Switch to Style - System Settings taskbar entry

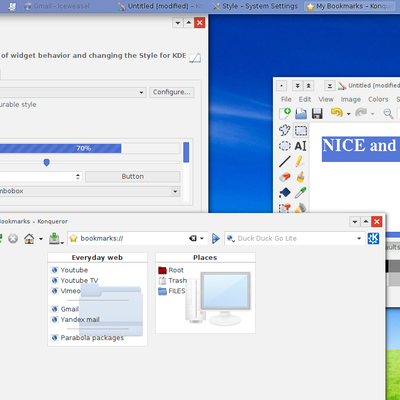click(255, 6)
